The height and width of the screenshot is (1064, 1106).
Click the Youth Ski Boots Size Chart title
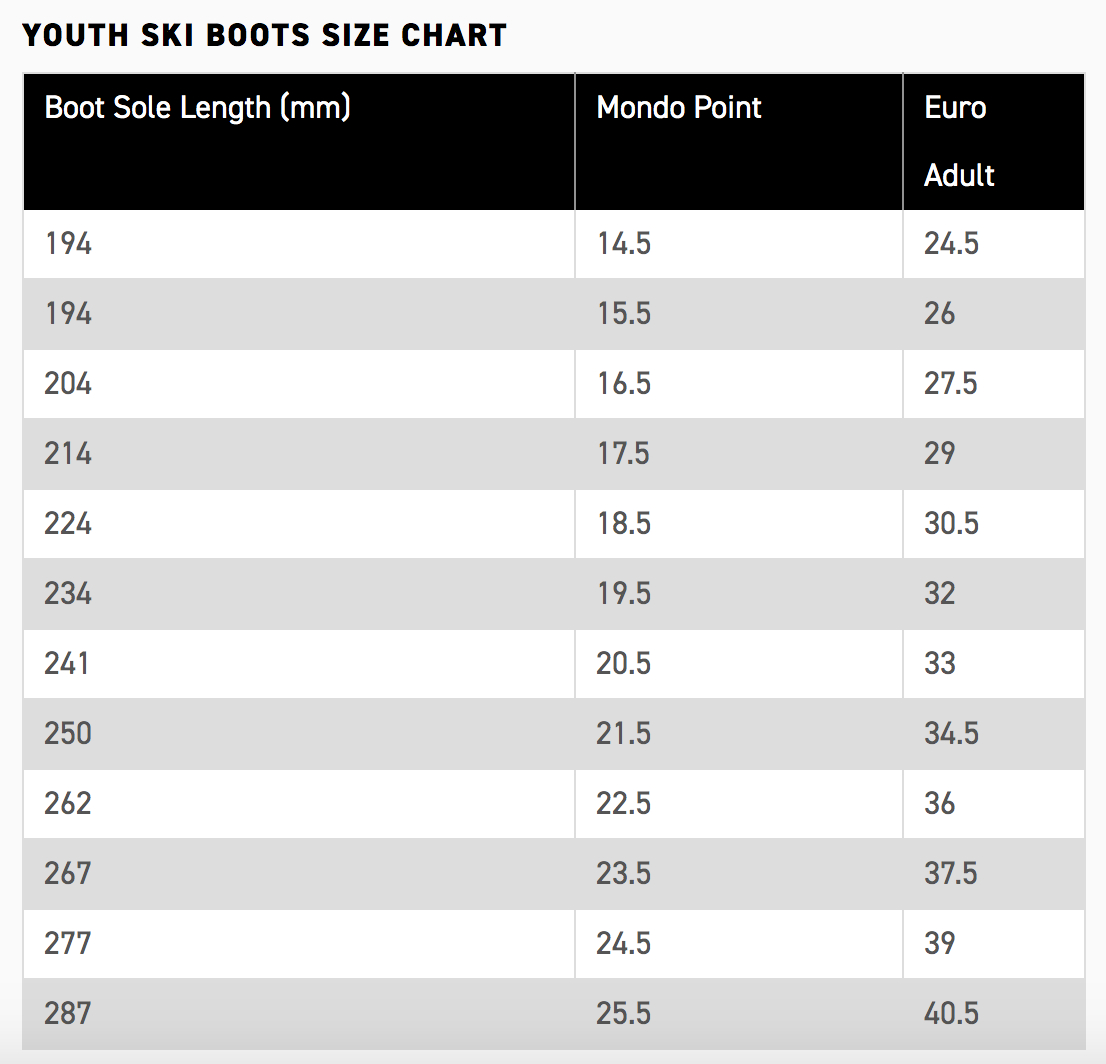(264, 35)
